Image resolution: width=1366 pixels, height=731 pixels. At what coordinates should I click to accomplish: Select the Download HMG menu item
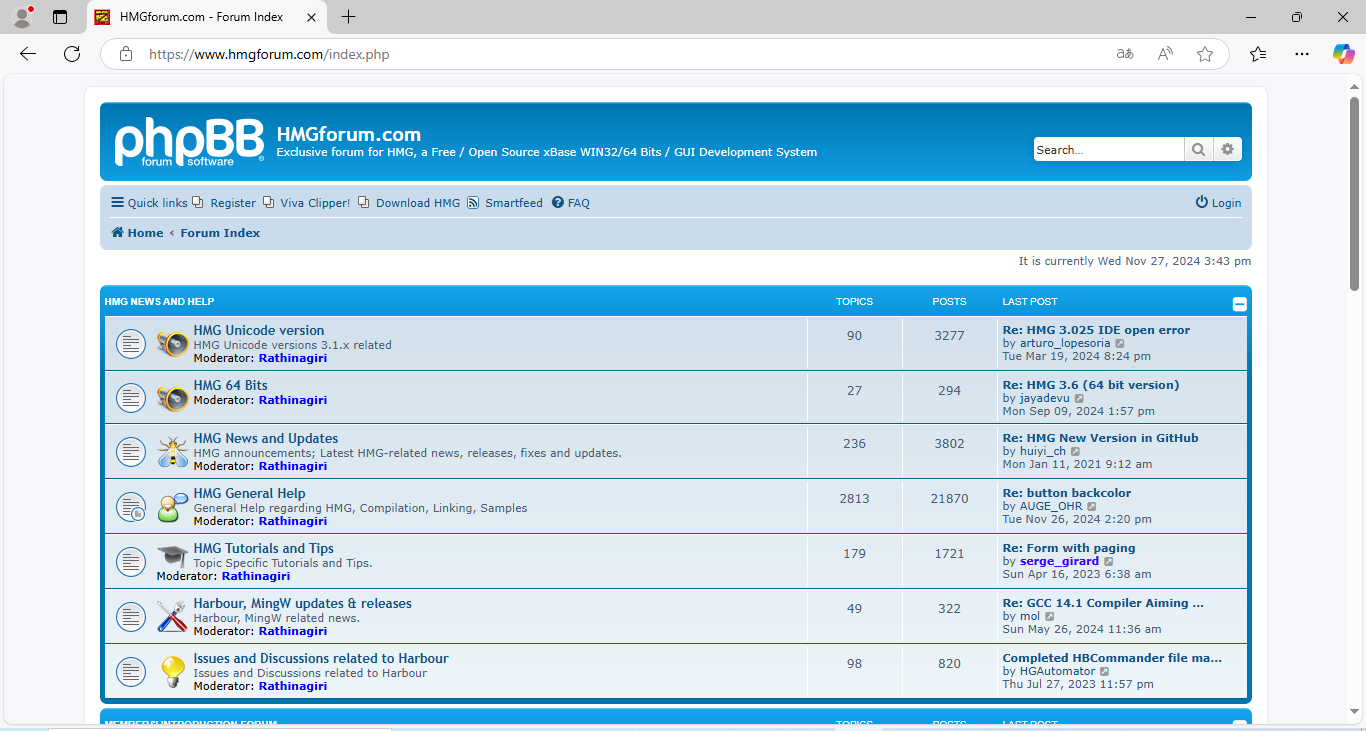tap(417, 203)
